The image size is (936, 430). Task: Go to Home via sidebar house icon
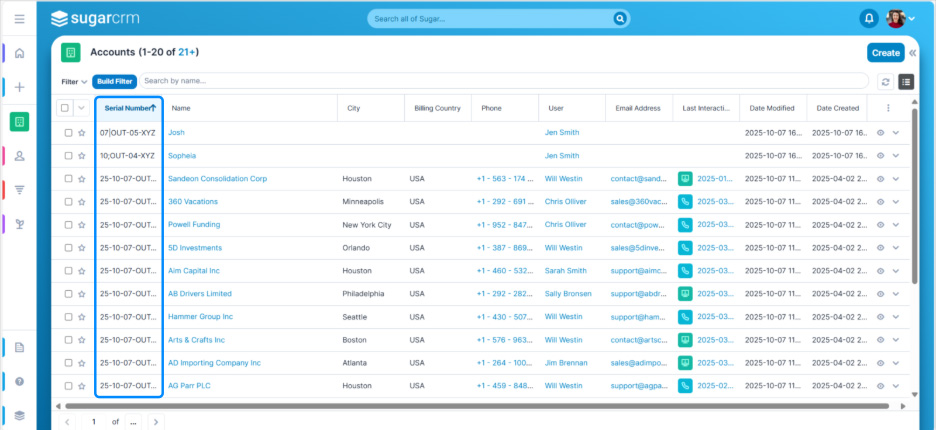tap(19, 53)
